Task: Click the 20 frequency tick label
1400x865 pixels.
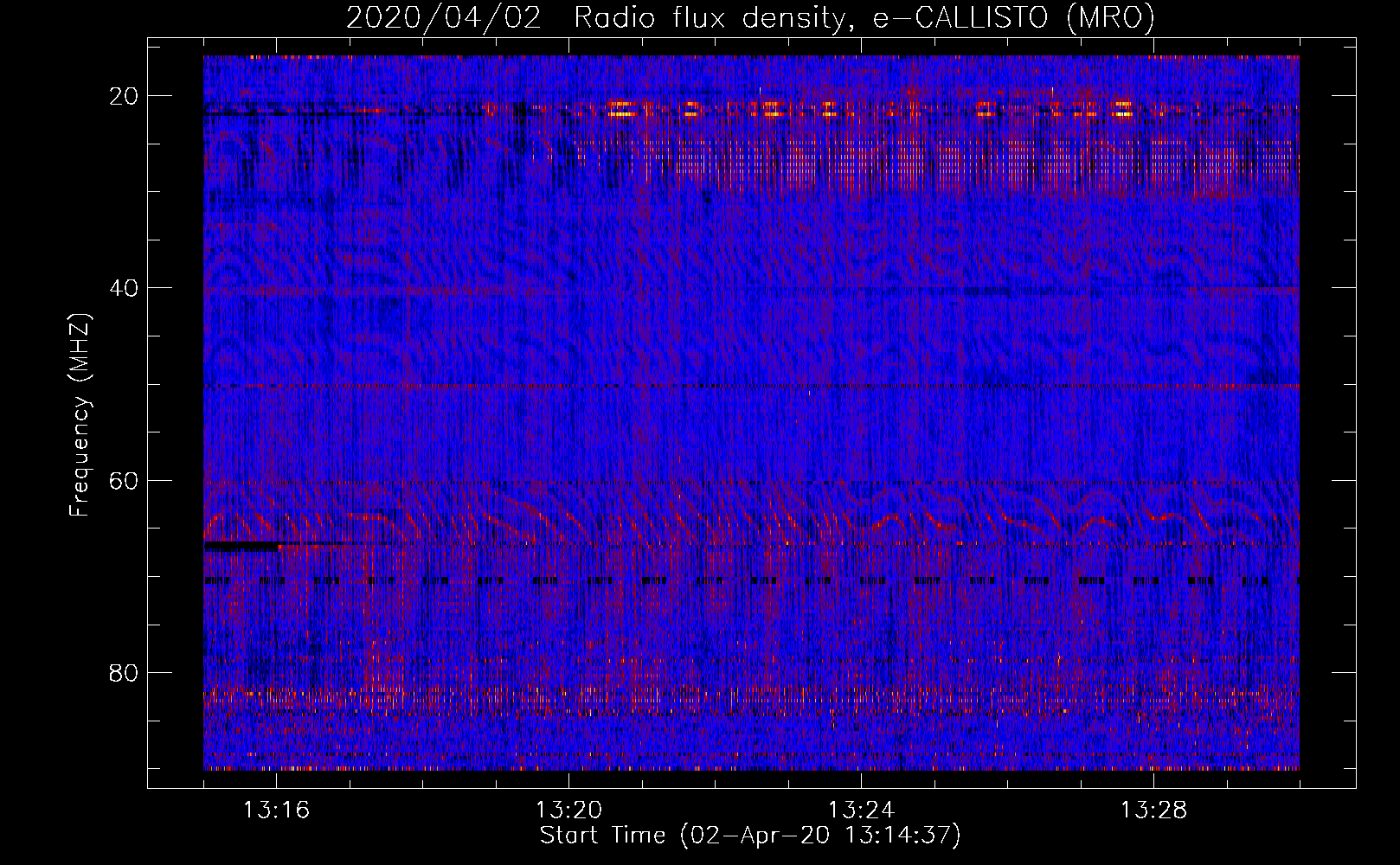Action: tap(125, 96)
